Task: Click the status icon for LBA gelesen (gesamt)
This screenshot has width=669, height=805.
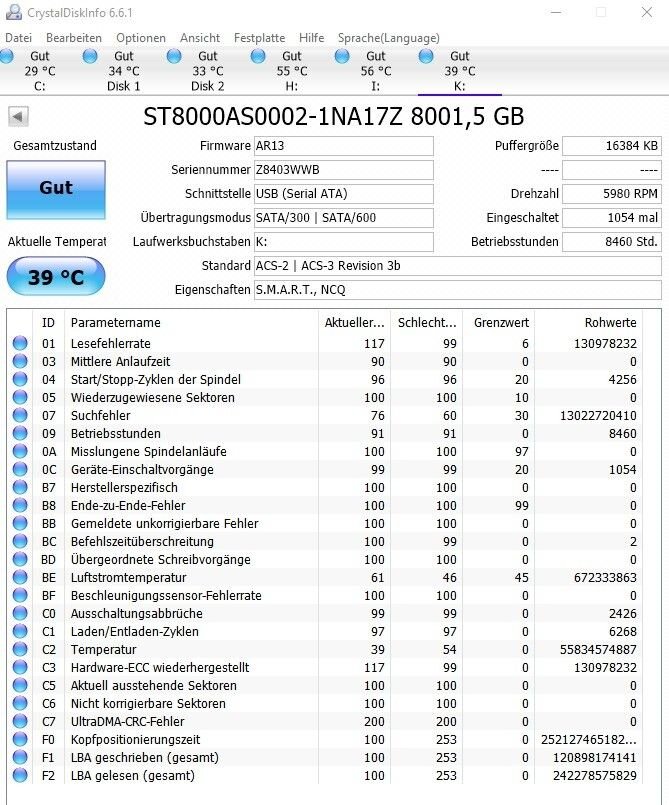Action: tap(20, 775)
